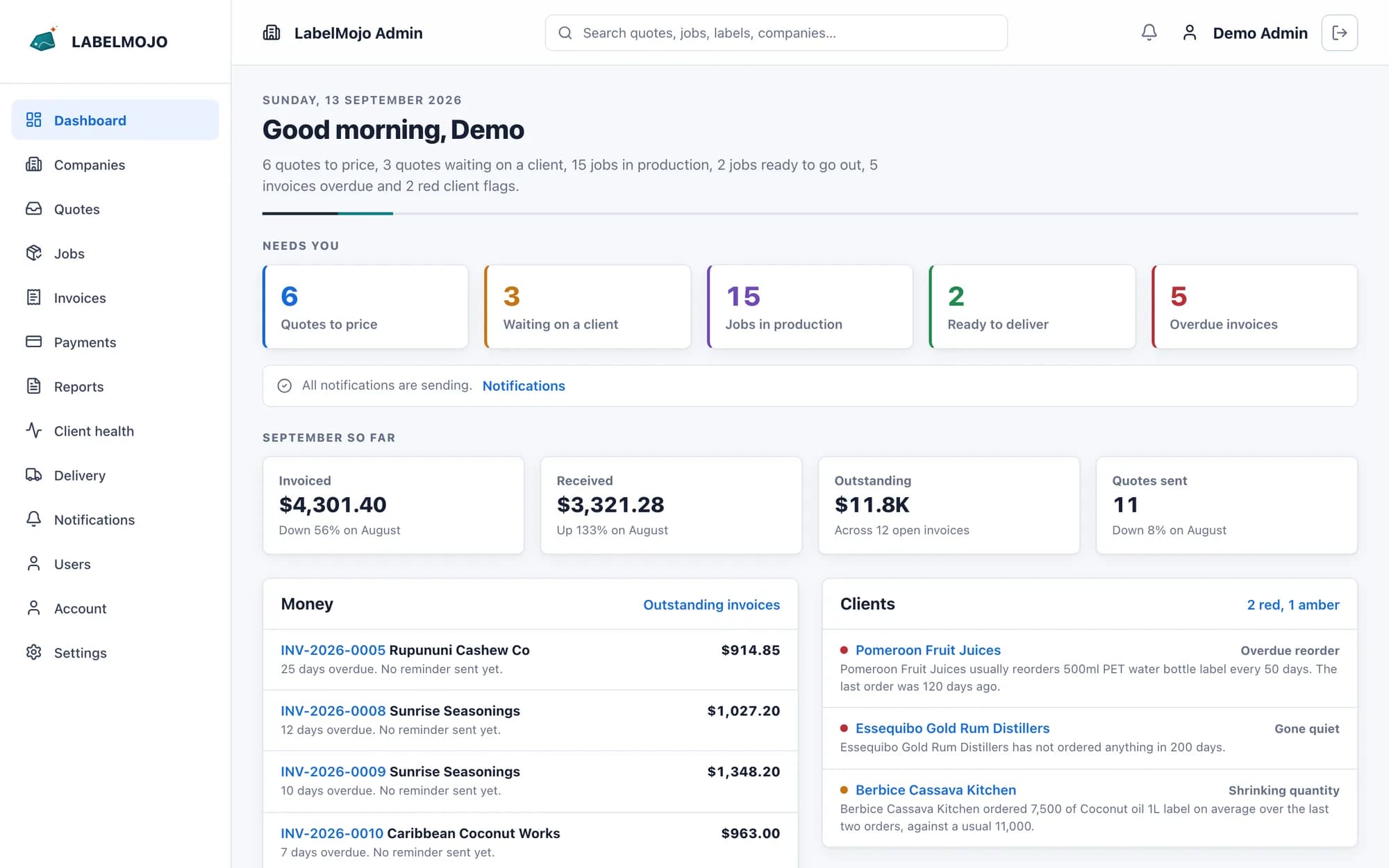Click the Settings gear icon in sidebar
The height and width of the screenshot is (868, 1389).
33,653
